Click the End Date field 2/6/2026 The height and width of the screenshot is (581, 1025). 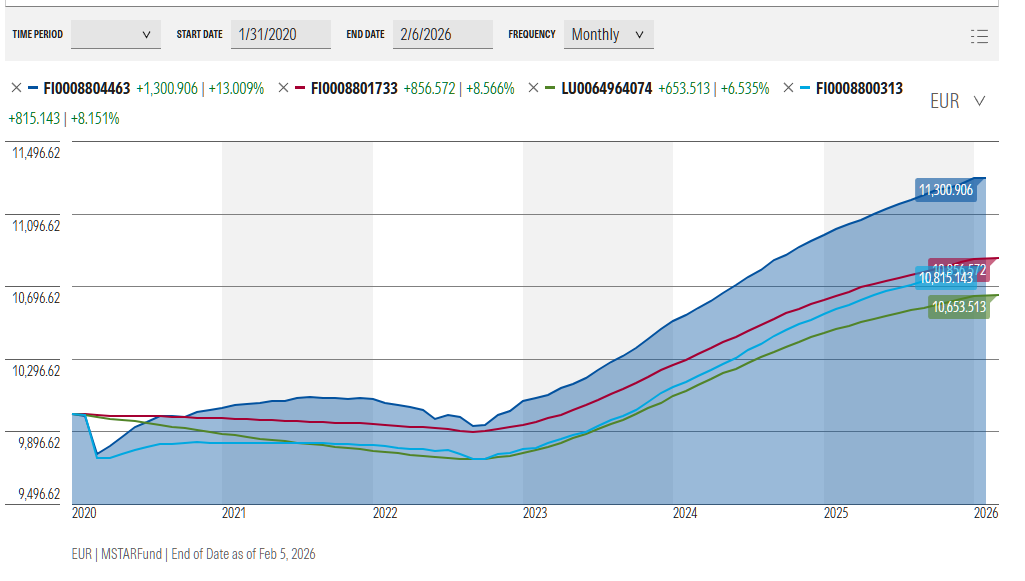442,34
